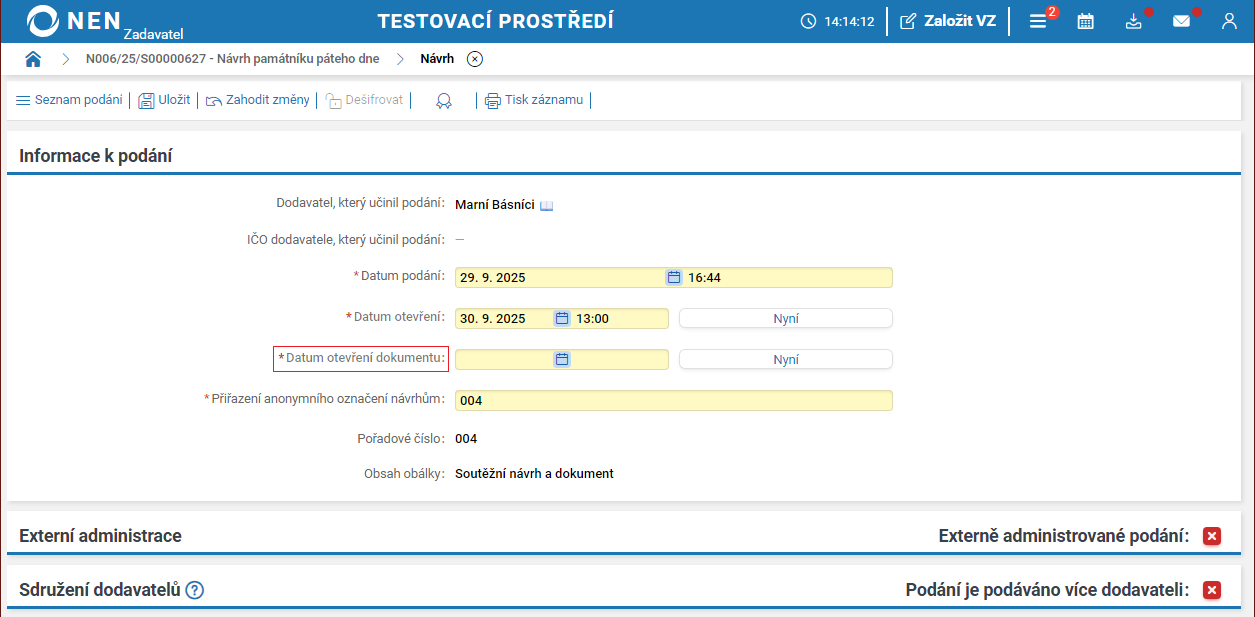This screenshot has width=1255, height=617.
Task: Open supplier detail book icon next to Marní Básníci
Action: click(547, 205)
